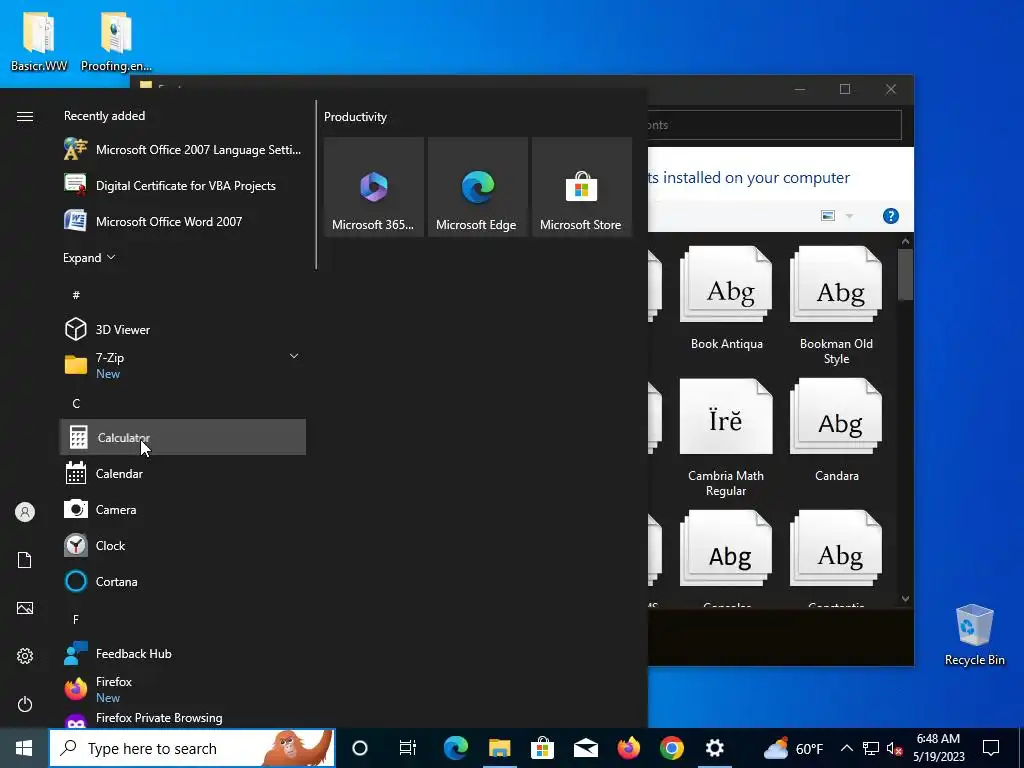Open Settings gear in Start sidebar
The height and width of the screenshot is (768, 1024).
[x=25, y=656]
